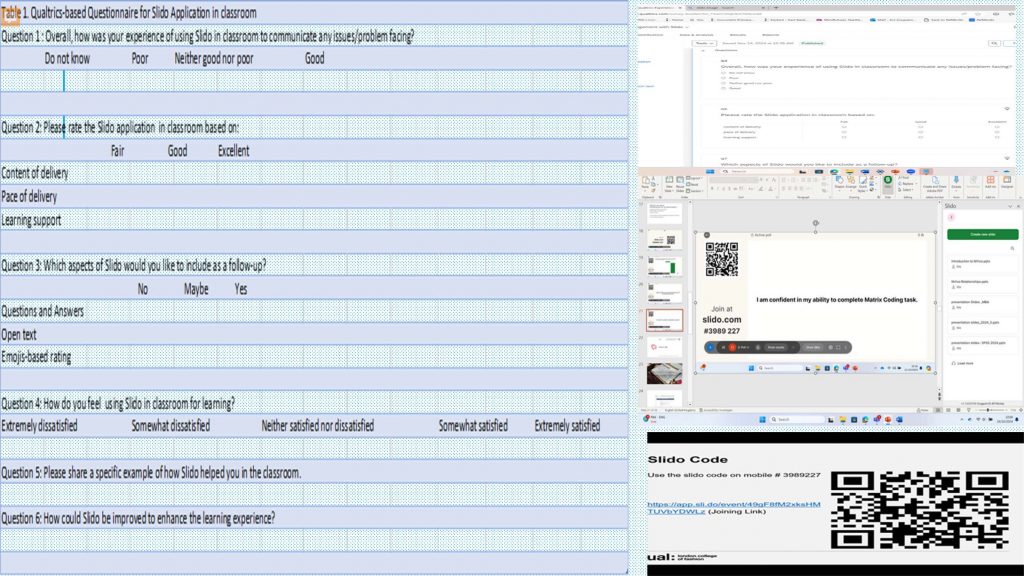Click the Bold formatting icon in ribbon
Screen dimensions: 1024x576
click(712, 189)
